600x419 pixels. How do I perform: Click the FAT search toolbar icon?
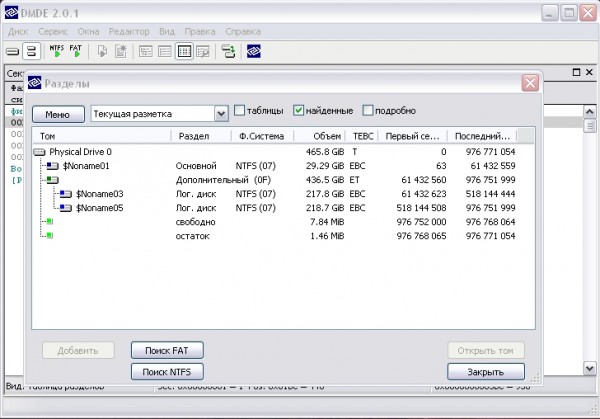(76, 51)
